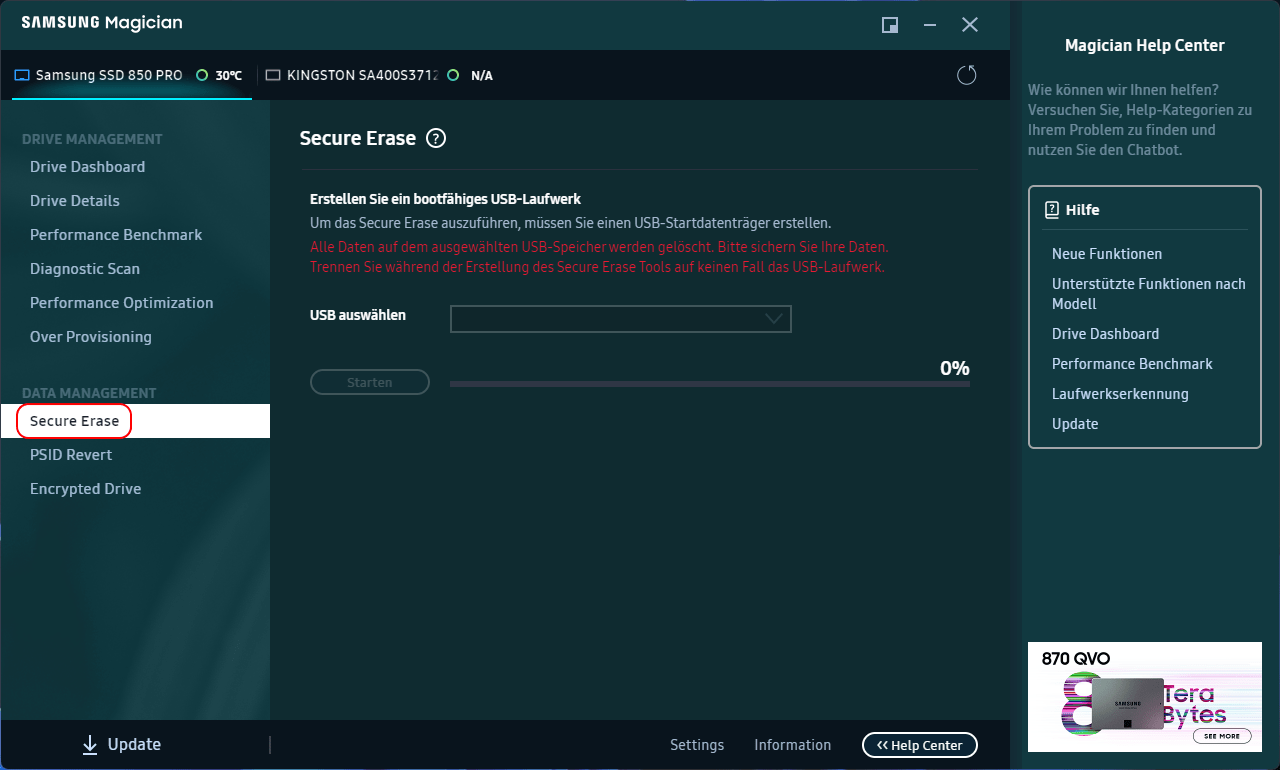Click the compact window mode icon
This screenshot has height=770, width=1280.
point(890,25)
